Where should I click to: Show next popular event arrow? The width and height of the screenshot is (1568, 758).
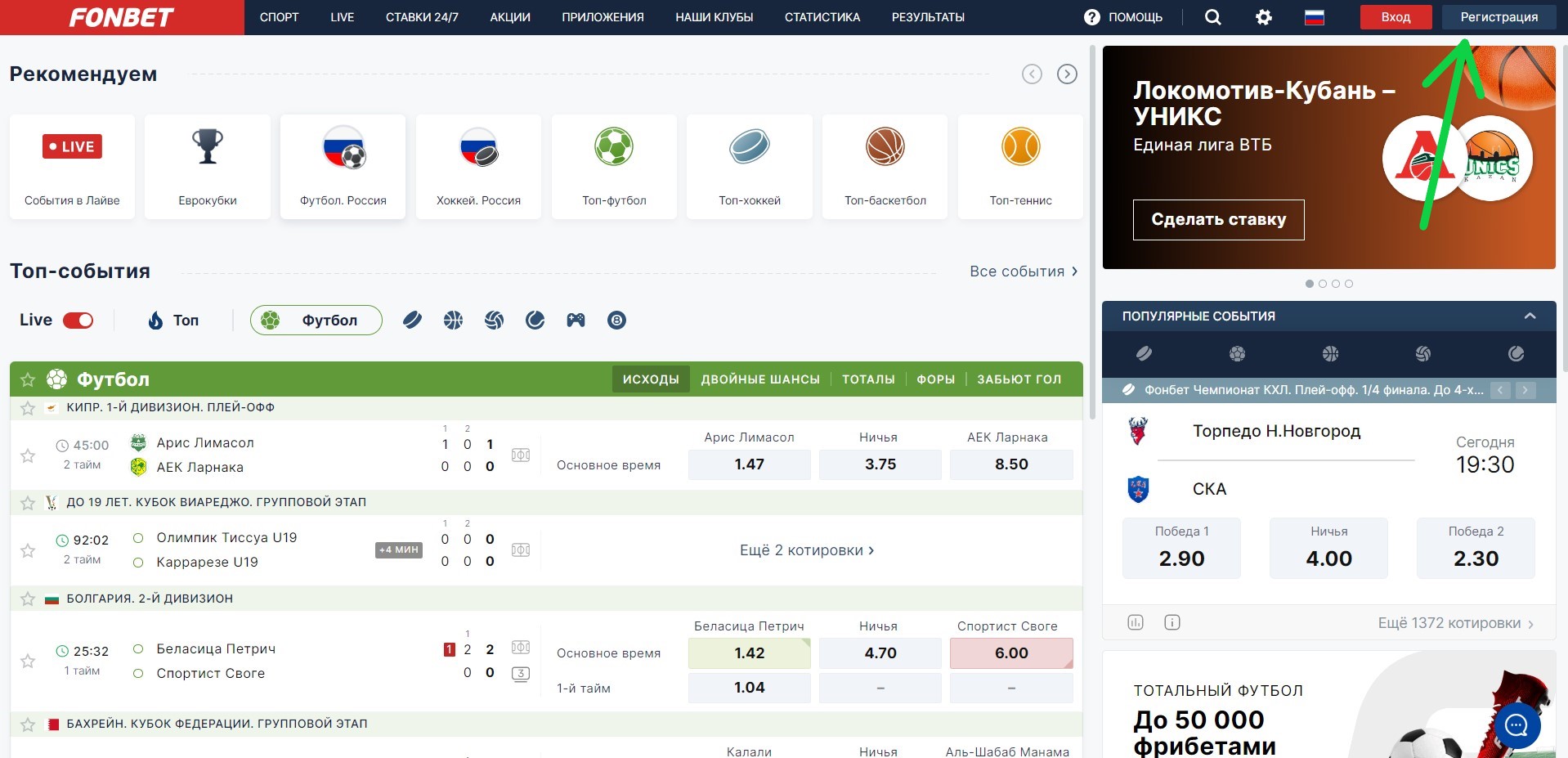click(x=1525, y=391)
